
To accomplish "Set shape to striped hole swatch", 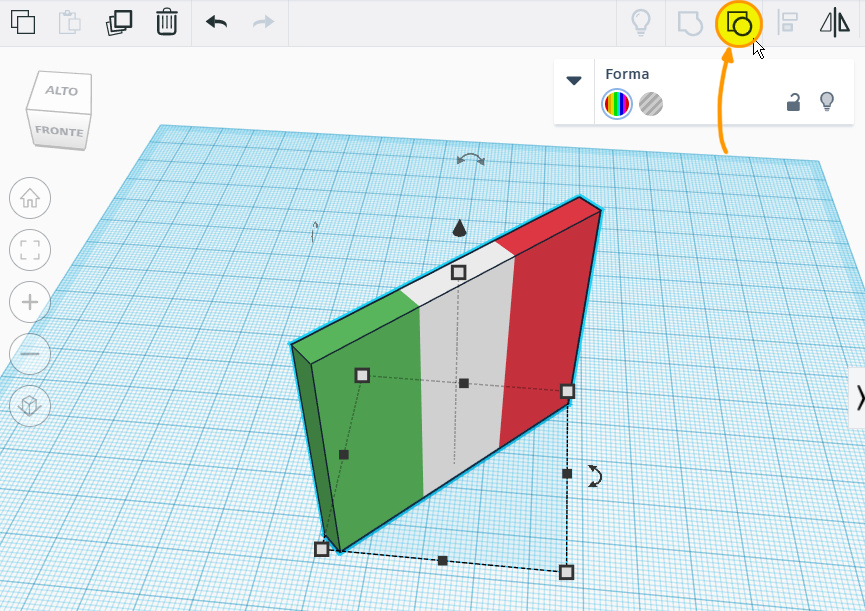I will [651, 104].
